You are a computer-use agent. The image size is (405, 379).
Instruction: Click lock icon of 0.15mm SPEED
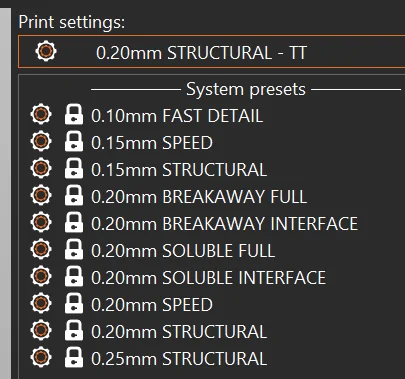tap(74, 141)
